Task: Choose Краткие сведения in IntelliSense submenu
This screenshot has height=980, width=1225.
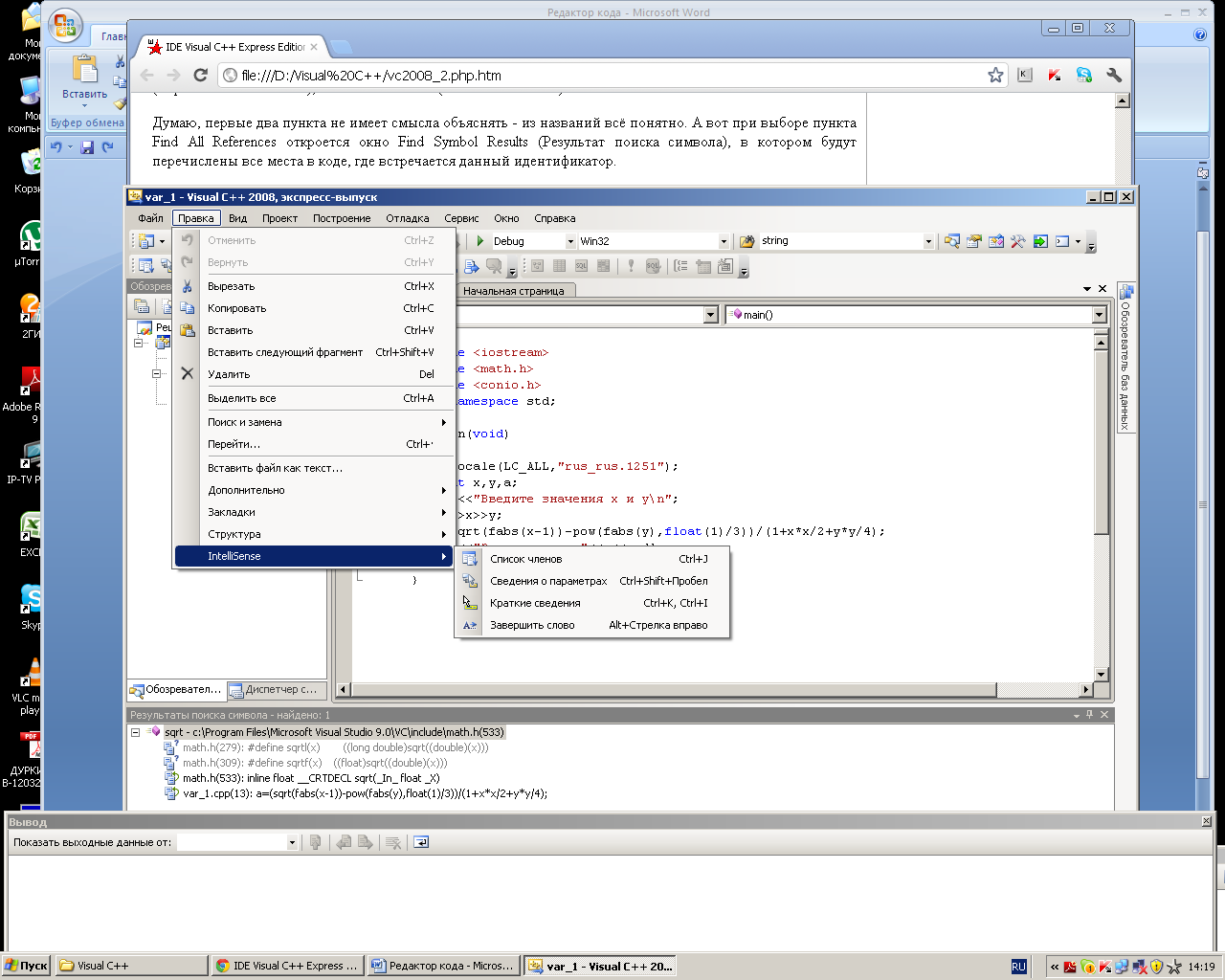Action: (592, 603)
